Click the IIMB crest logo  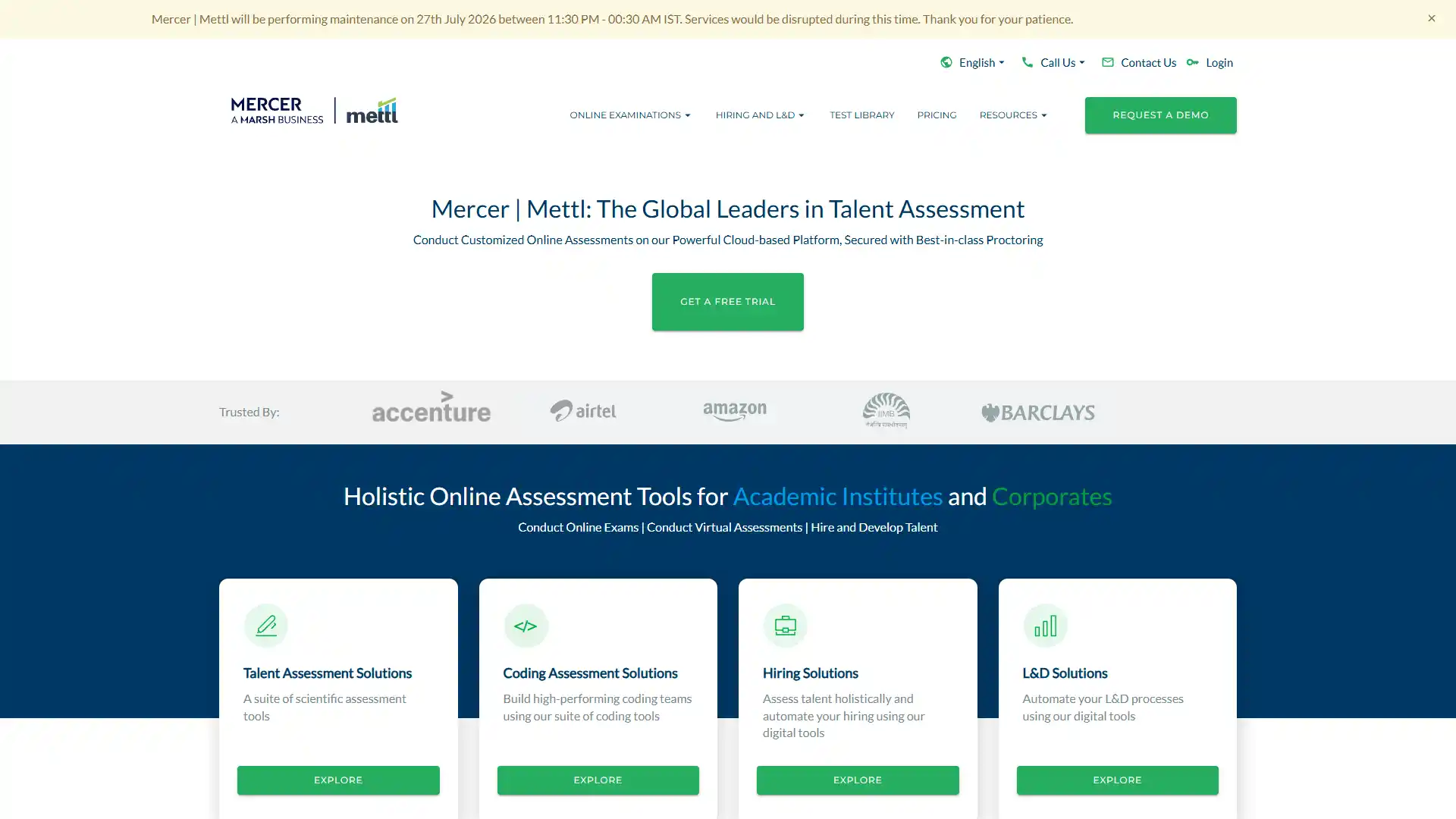pyautogui.click(x=886, y=410)
